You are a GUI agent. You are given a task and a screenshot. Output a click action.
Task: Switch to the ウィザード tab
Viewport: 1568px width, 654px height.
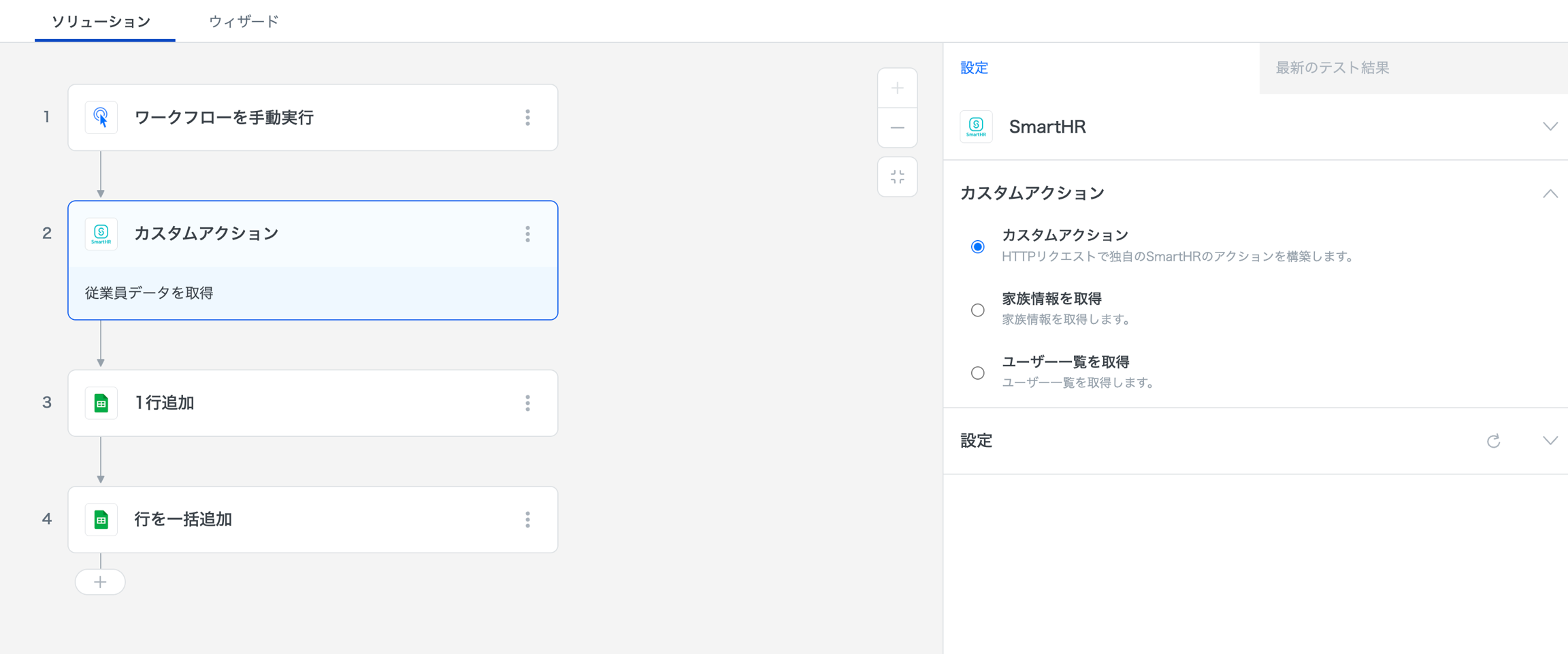pos(244,22)
